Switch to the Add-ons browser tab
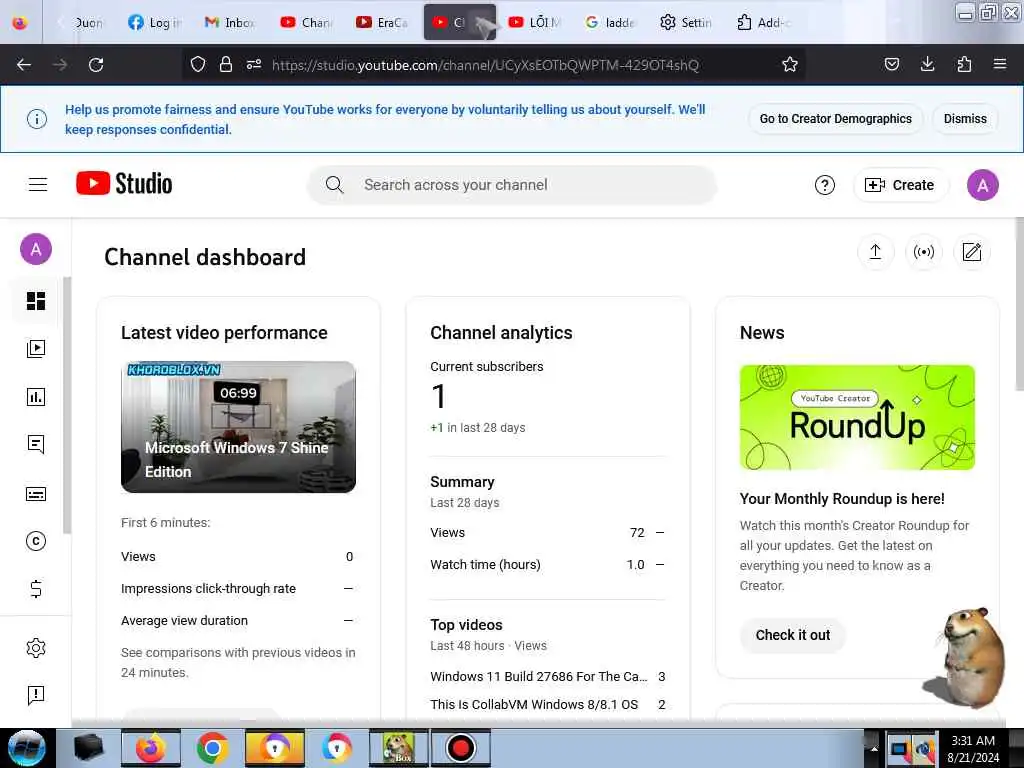 pyautogui.click(x=762, y=23)
